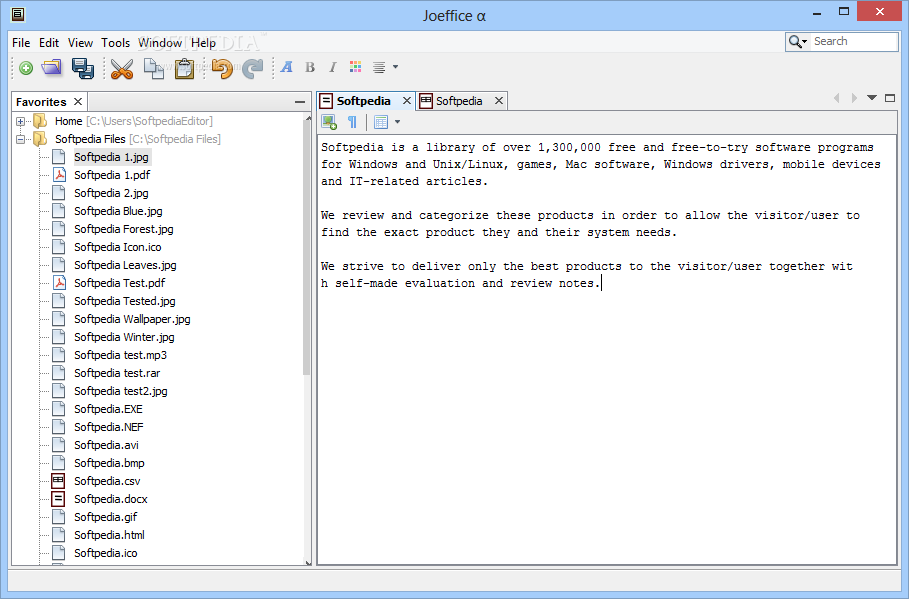The image size is (909, 599).
Task: Select Softpedia Blue.jpg file
Action: [118, 211]
